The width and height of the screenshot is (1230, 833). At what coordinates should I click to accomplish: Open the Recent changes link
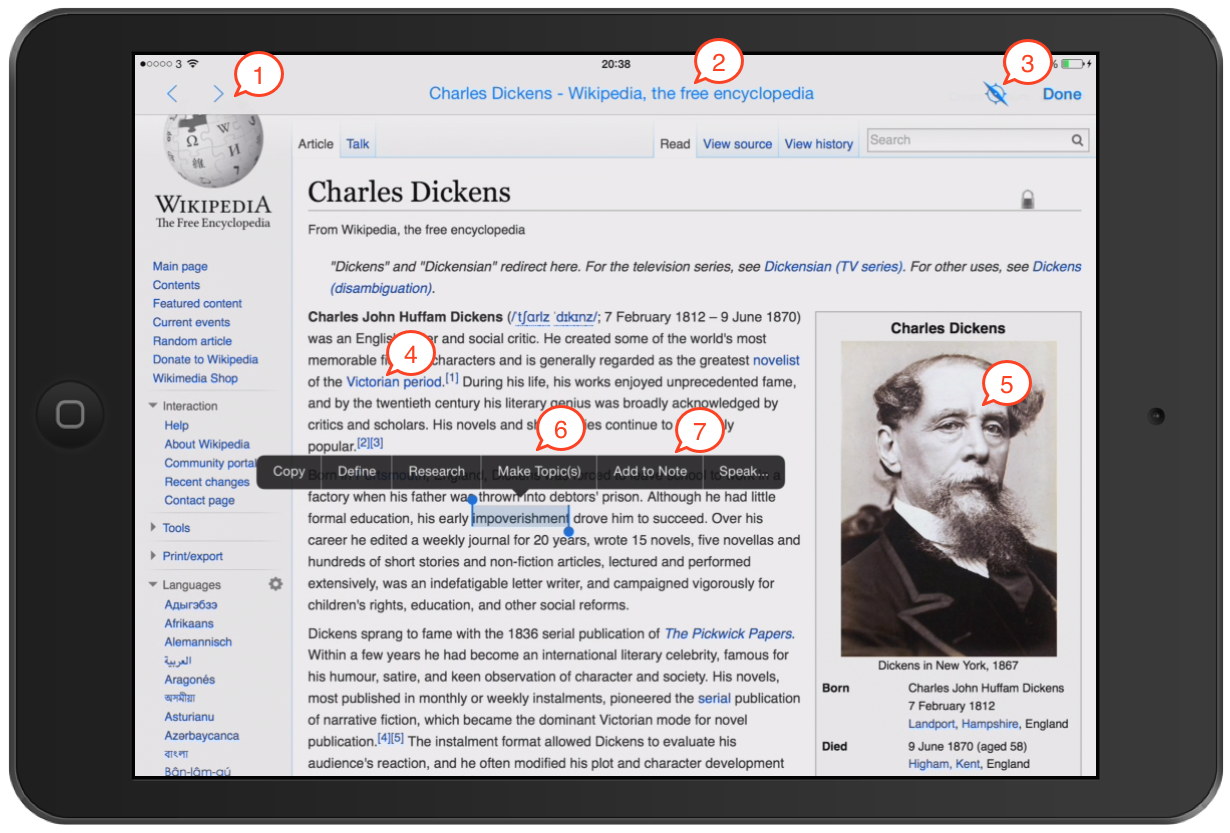click(x=207, y=482)
